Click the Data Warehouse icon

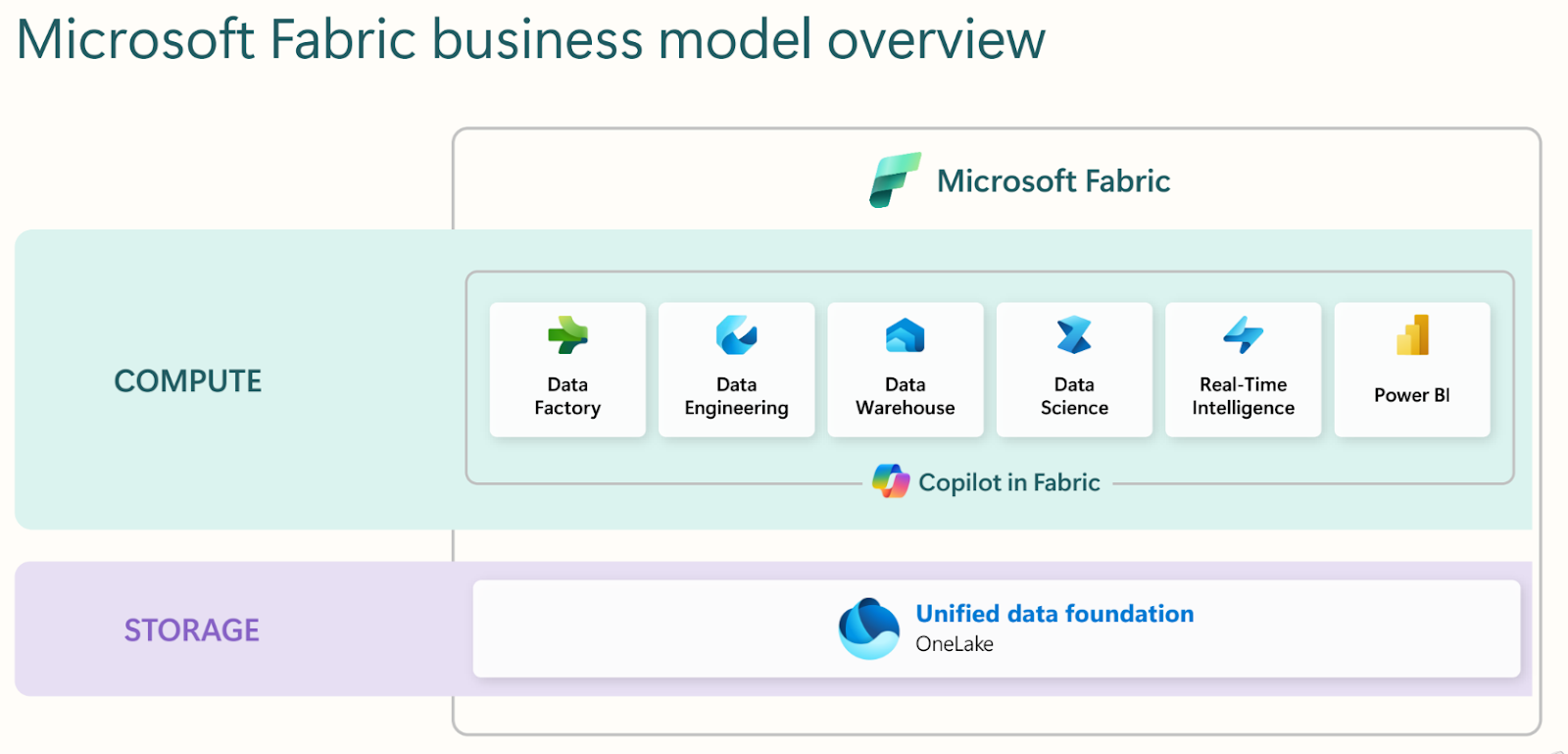click(x=906, y=335)
